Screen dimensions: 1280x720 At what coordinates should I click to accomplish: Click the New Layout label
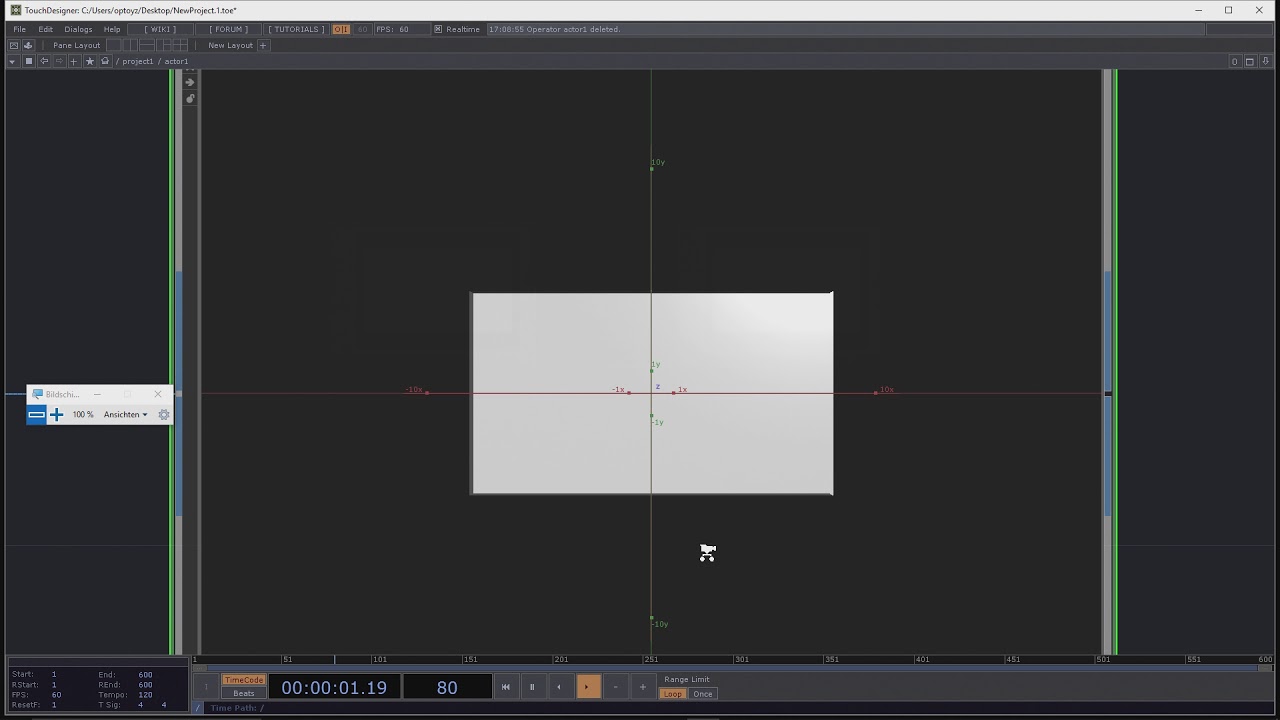pos(230,45)
